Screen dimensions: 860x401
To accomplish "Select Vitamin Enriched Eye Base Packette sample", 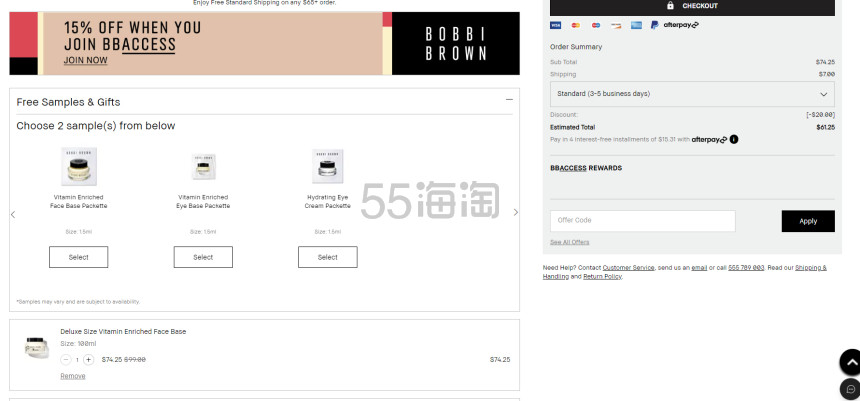I will [x=203, y=257].
